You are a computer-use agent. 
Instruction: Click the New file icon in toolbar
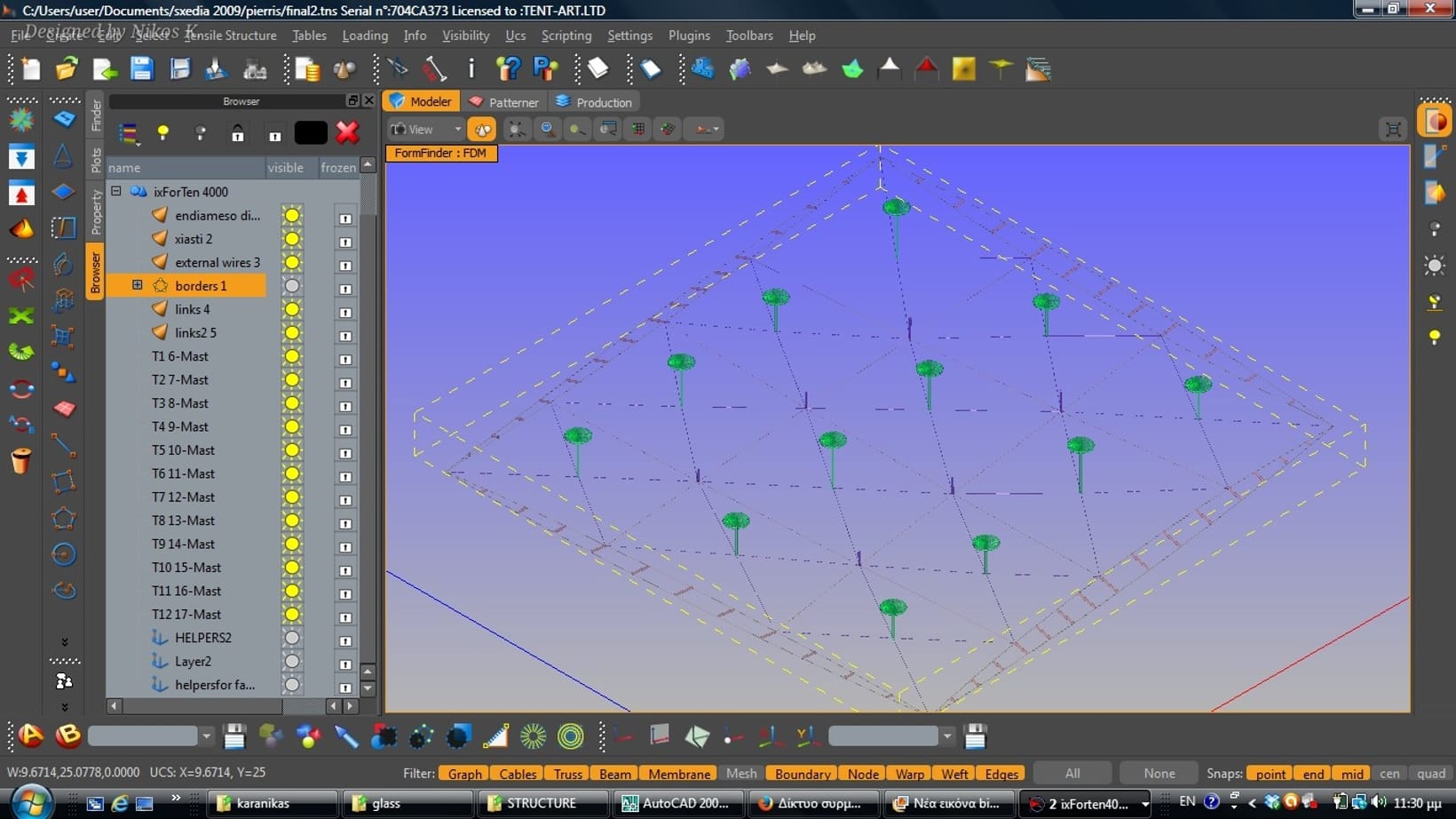point(30,69)
